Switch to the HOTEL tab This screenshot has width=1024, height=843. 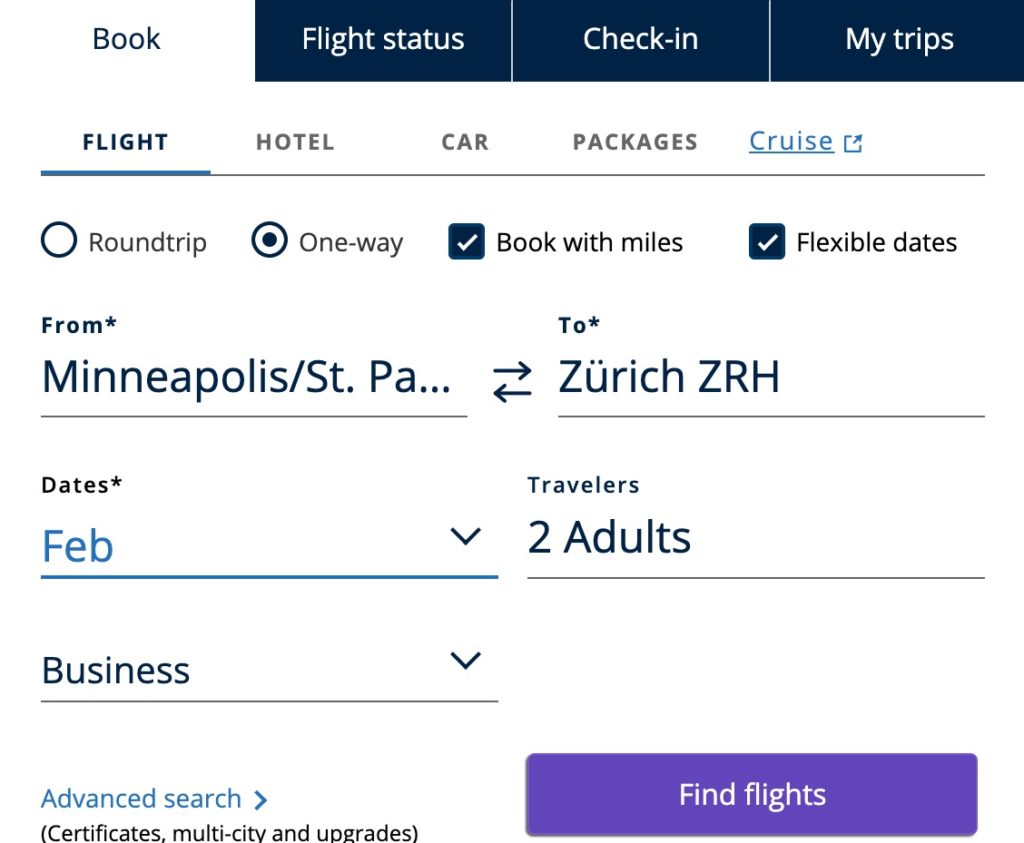coord(294,141)
